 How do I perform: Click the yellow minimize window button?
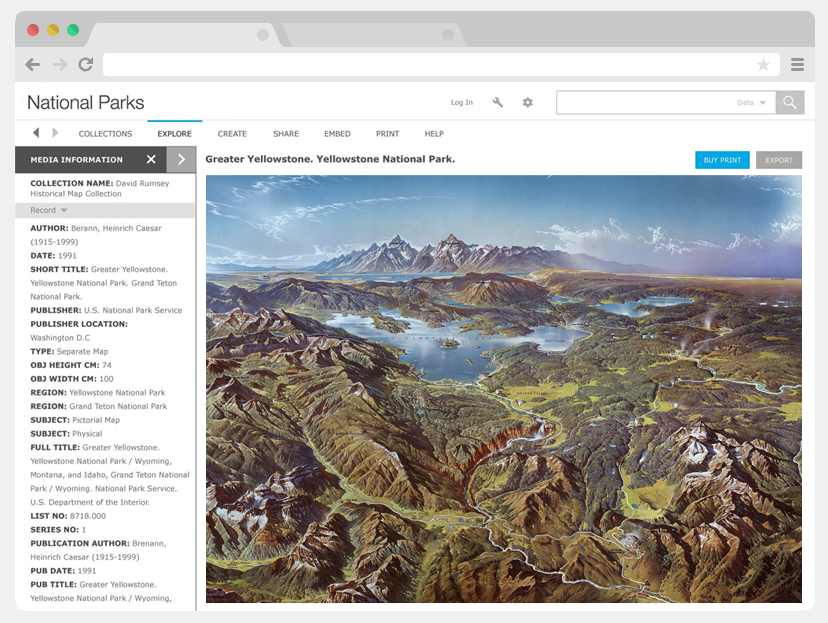(53, 30)
